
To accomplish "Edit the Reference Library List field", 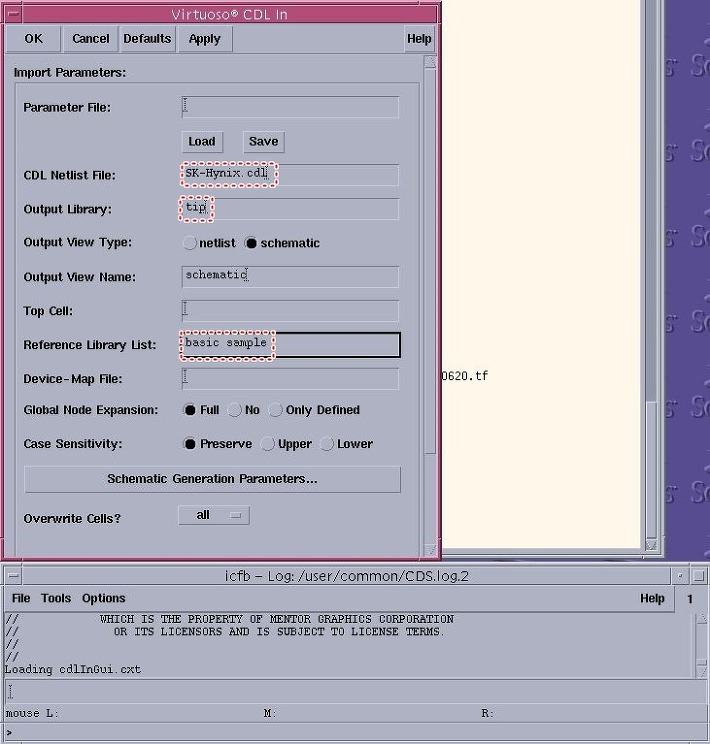I will click(290, 344).
